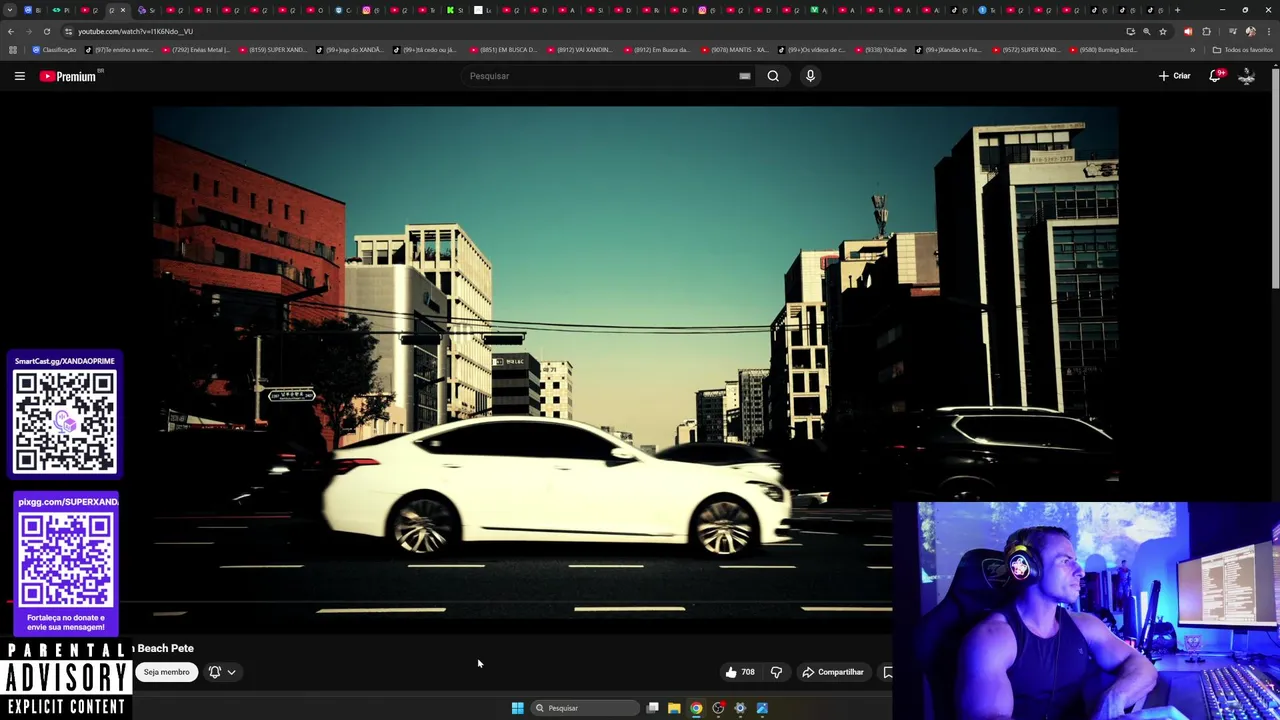Open Chrome from the taskbar
Screen dimensions: 1280x720
(x=696, y=708)
